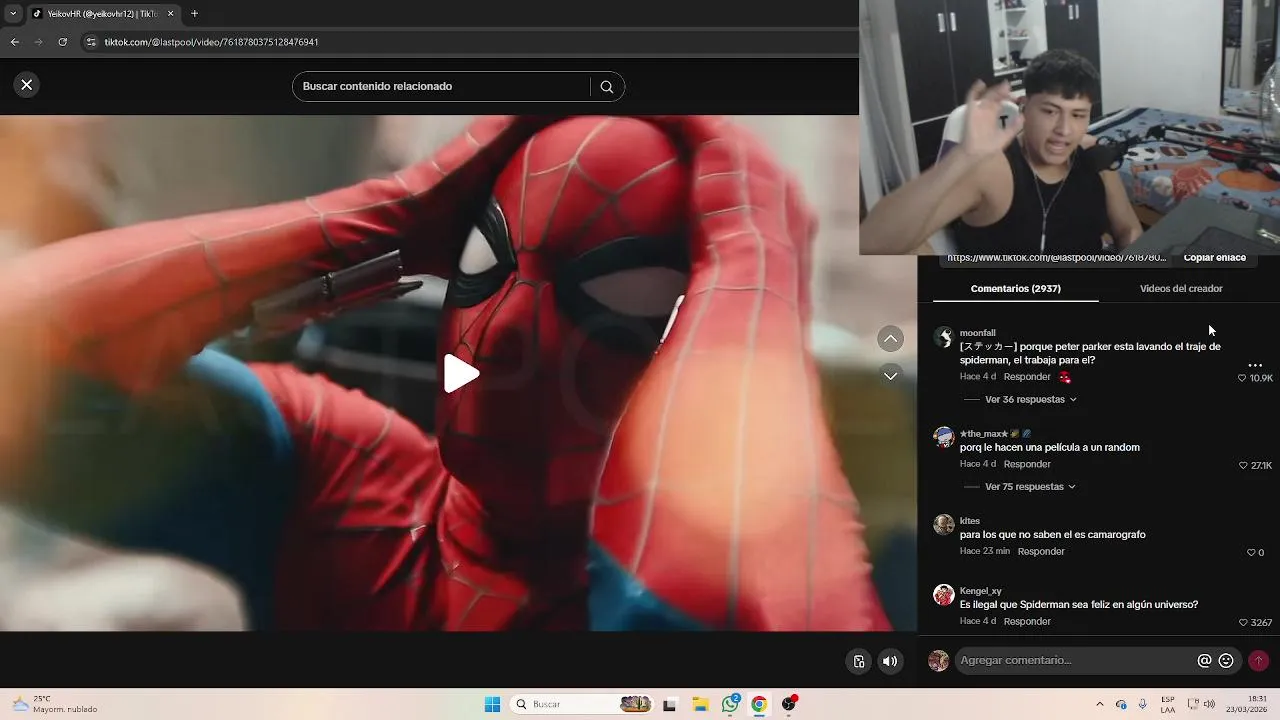Open the volume tray icon
The width and height of the screenshot is (1280, 720).
[1210, 704]
